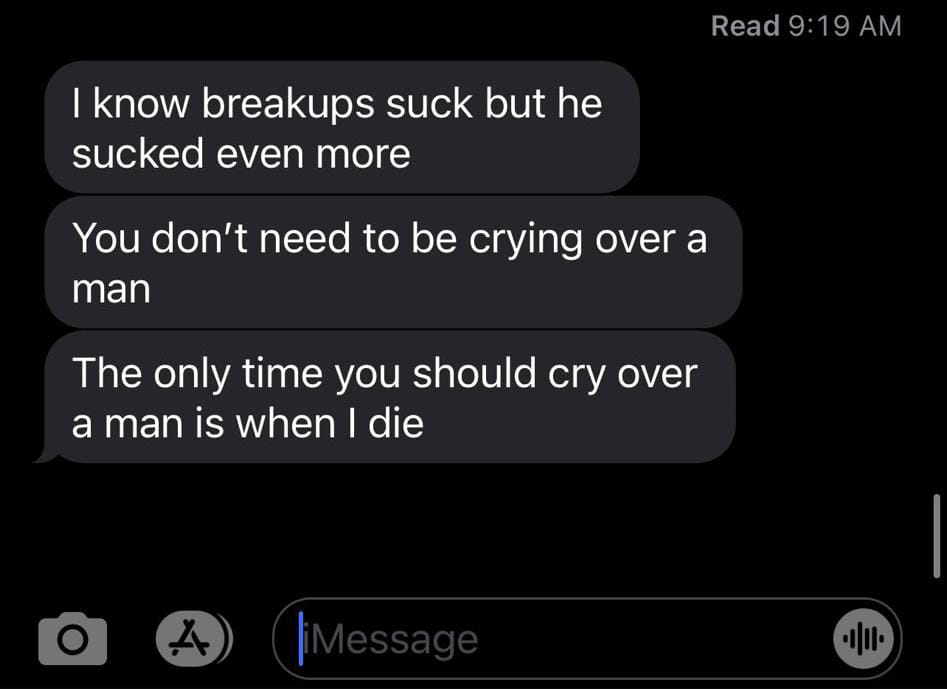Tap the tail of the last message bubble

[45, 454]
